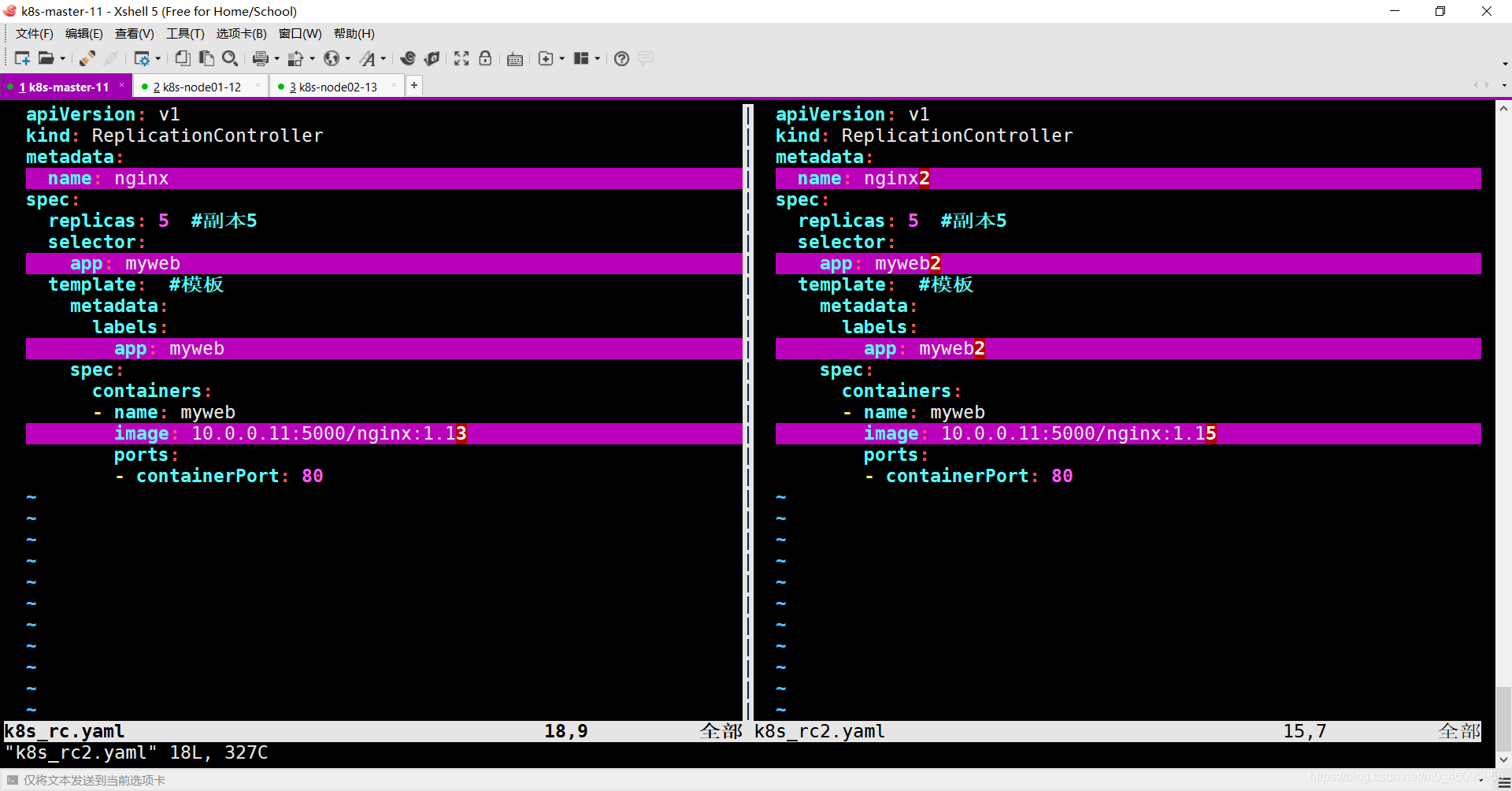Click the Copy icon in toolbar
Viewport: 1512px width, 791px height.
(183, 58)
